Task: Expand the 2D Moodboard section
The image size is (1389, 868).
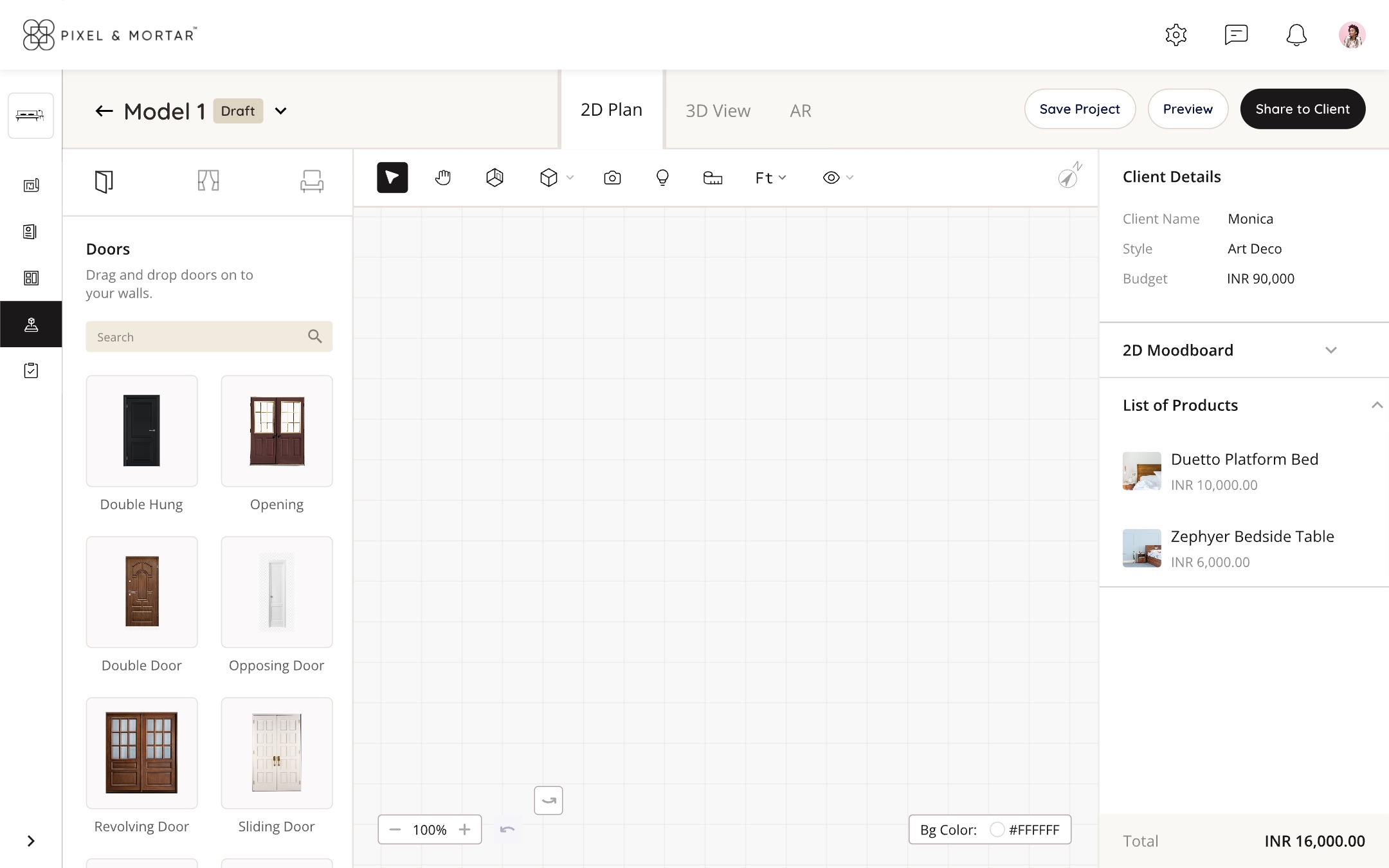Action: click(1330, 350)
